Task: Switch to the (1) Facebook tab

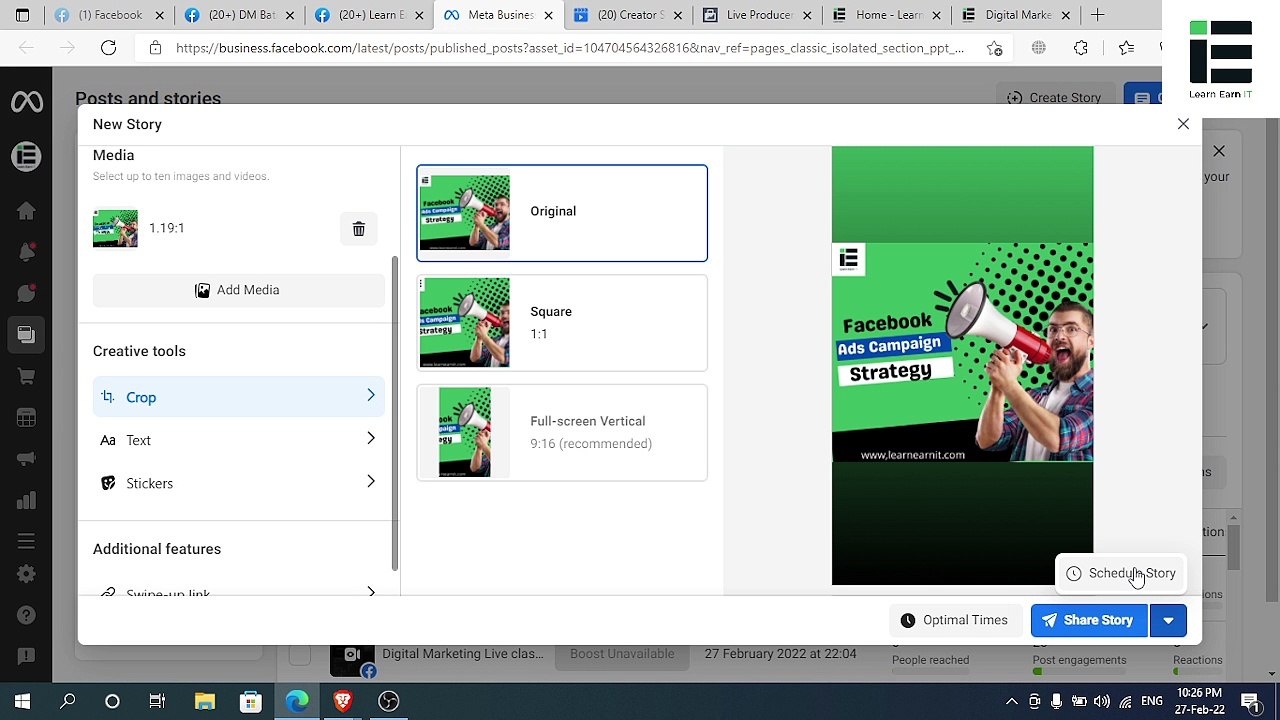Action: pos(107,15)
